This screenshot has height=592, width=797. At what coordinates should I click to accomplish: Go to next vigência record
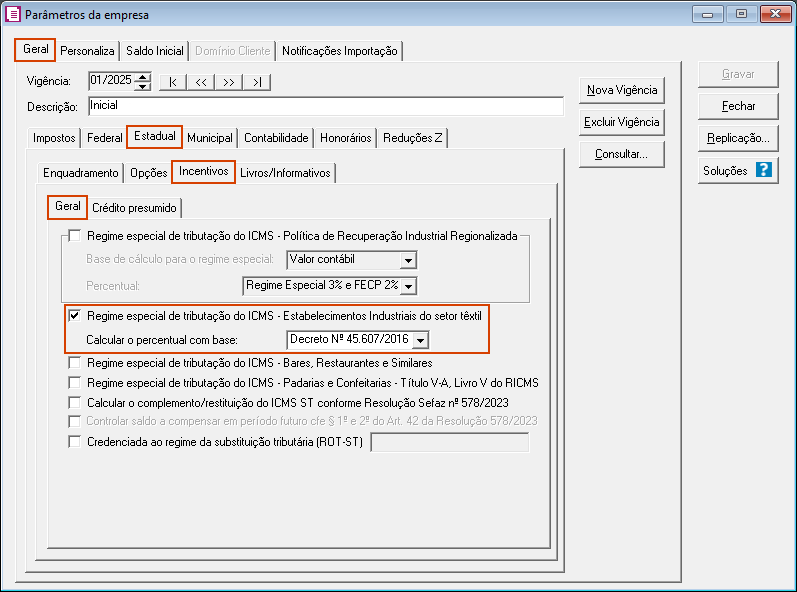click(x=229, y=82)
